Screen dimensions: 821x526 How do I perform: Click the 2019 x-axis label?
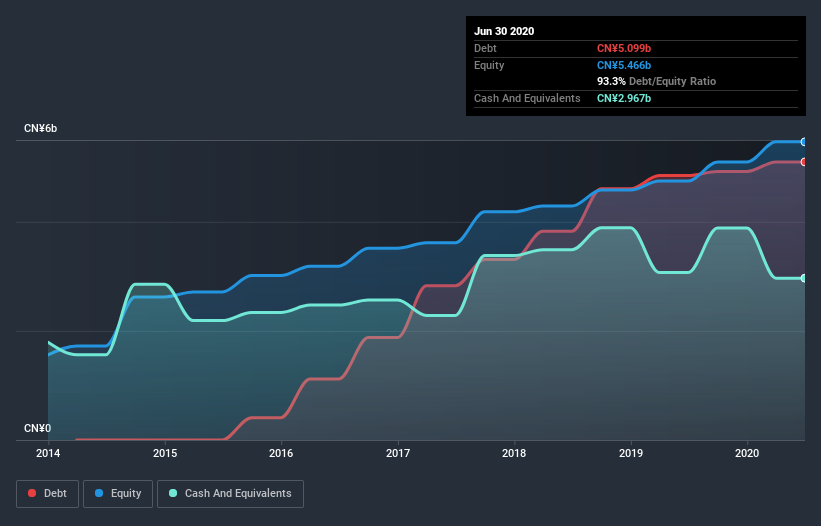click(x=631, y=453)
